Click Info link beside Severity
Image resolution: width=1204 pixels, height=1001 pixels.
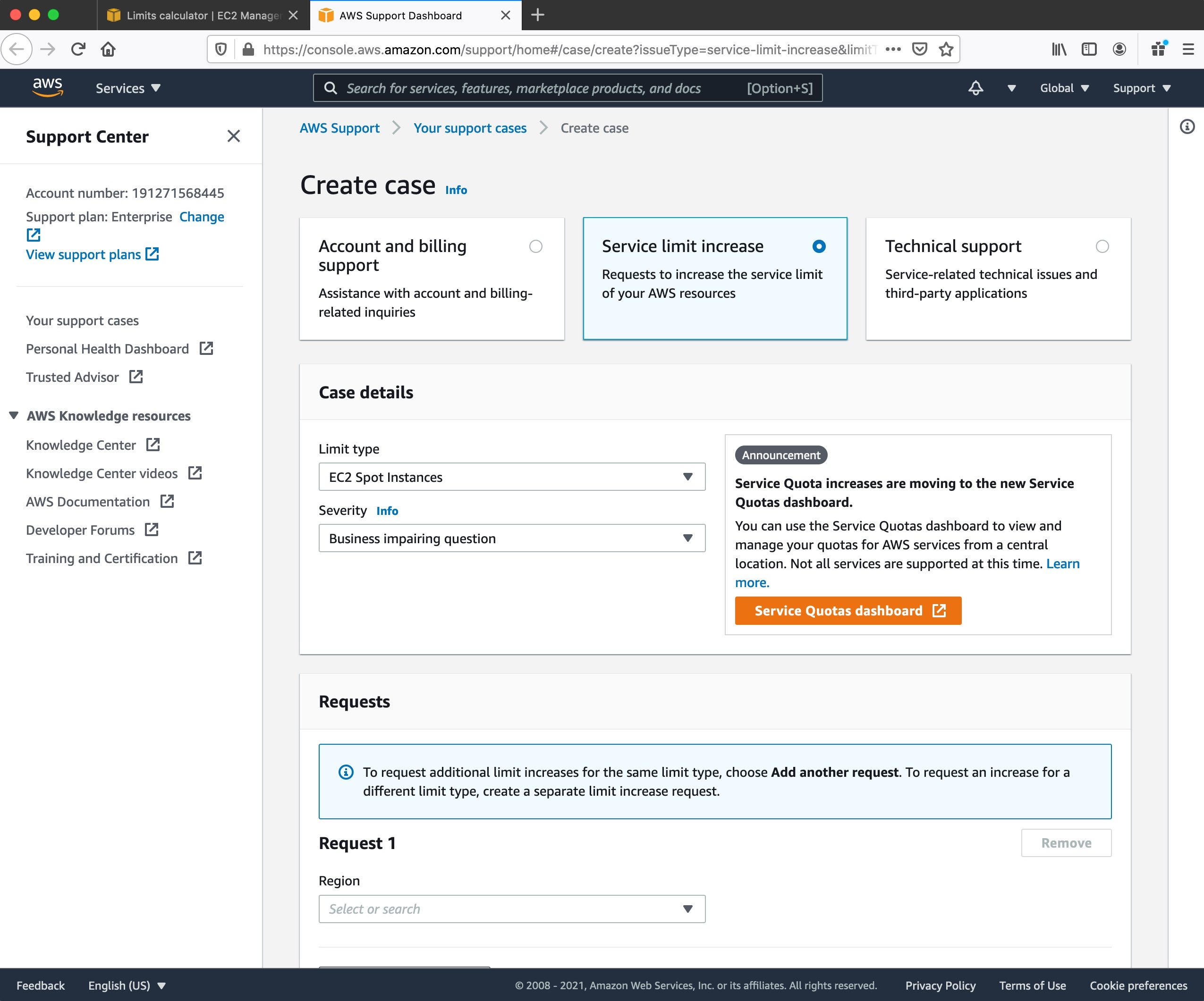pos(387,511)
